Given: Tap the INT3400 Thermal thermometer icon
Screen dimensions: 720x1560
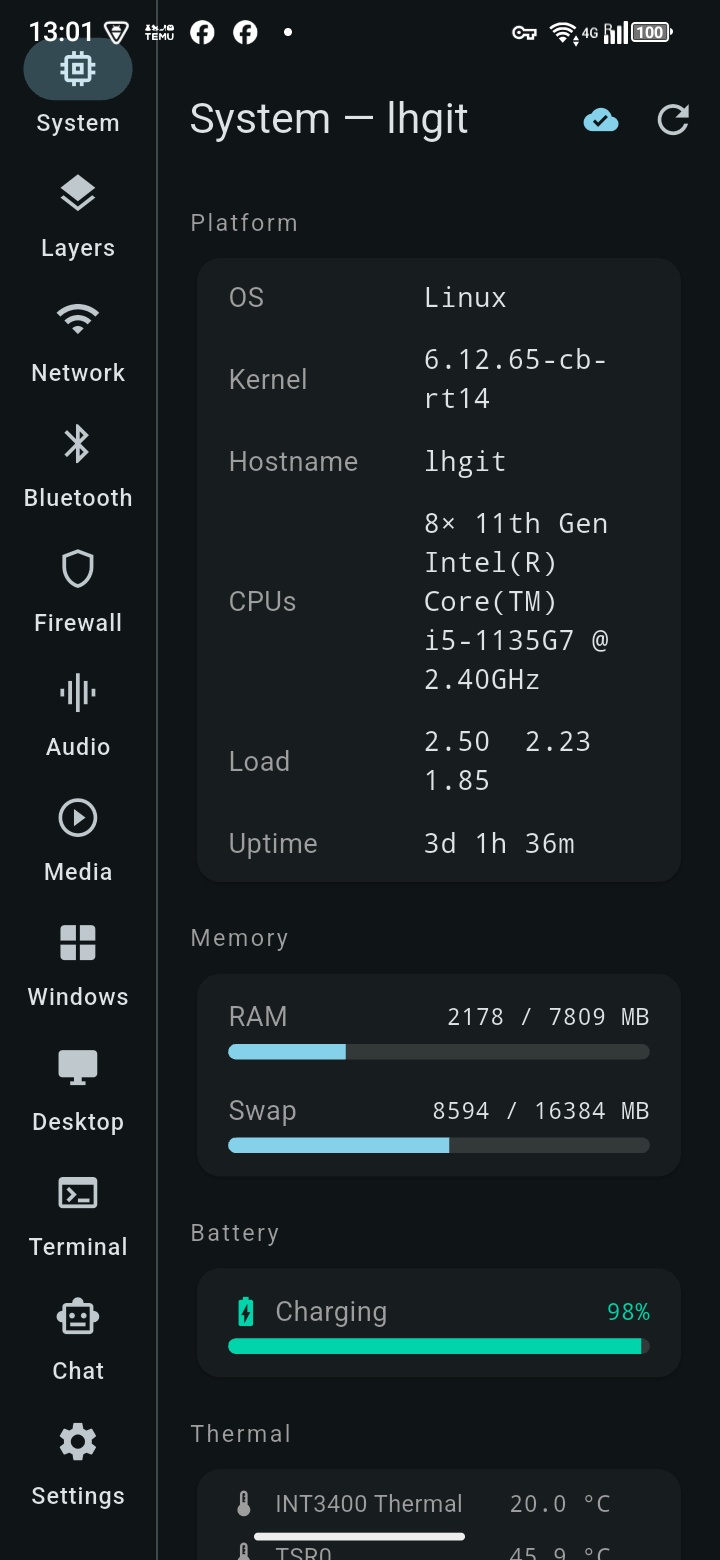Looking at the screenshot, I should 243,1504.
